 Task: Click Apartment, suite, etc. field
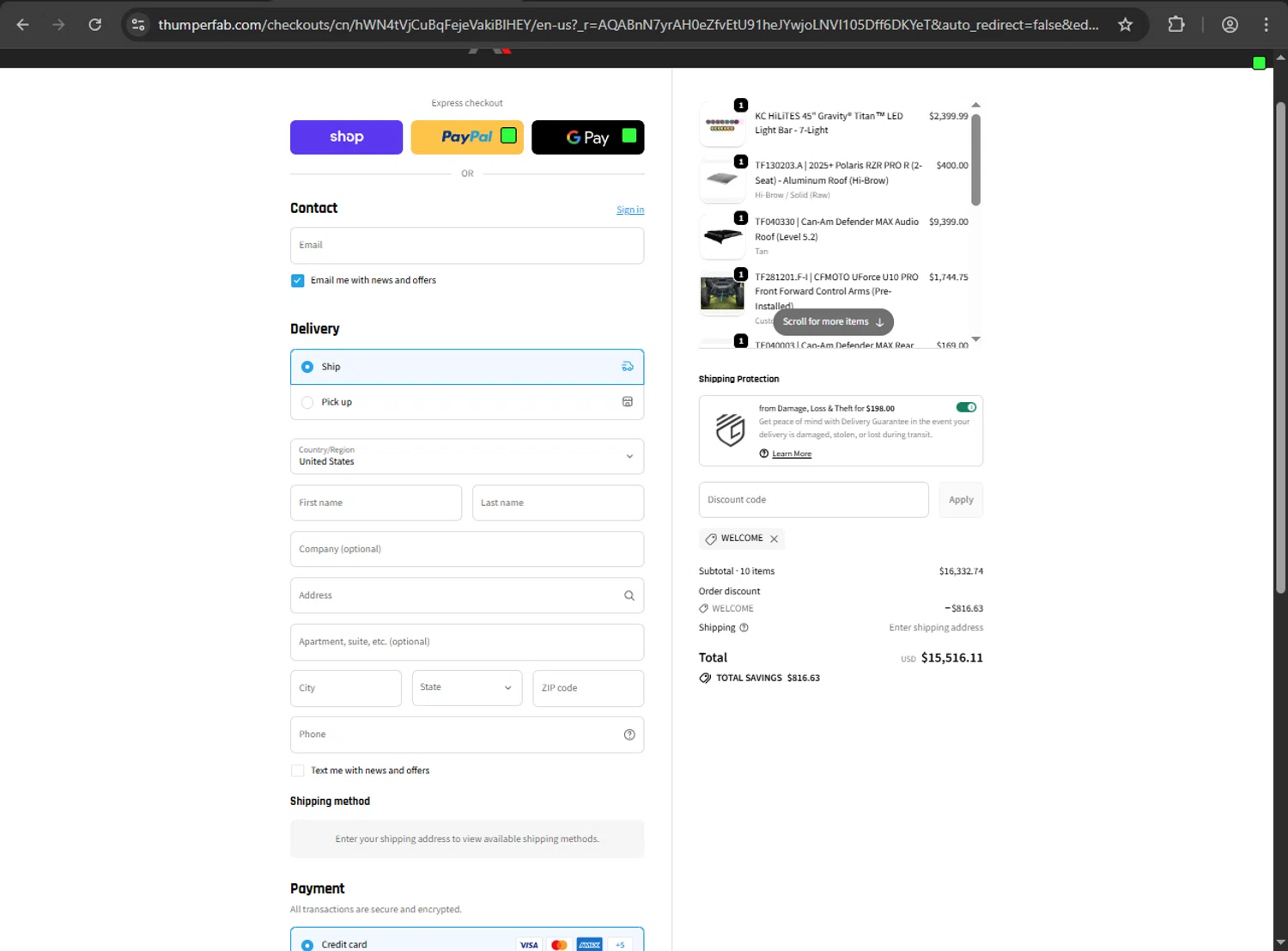[467, 642]
